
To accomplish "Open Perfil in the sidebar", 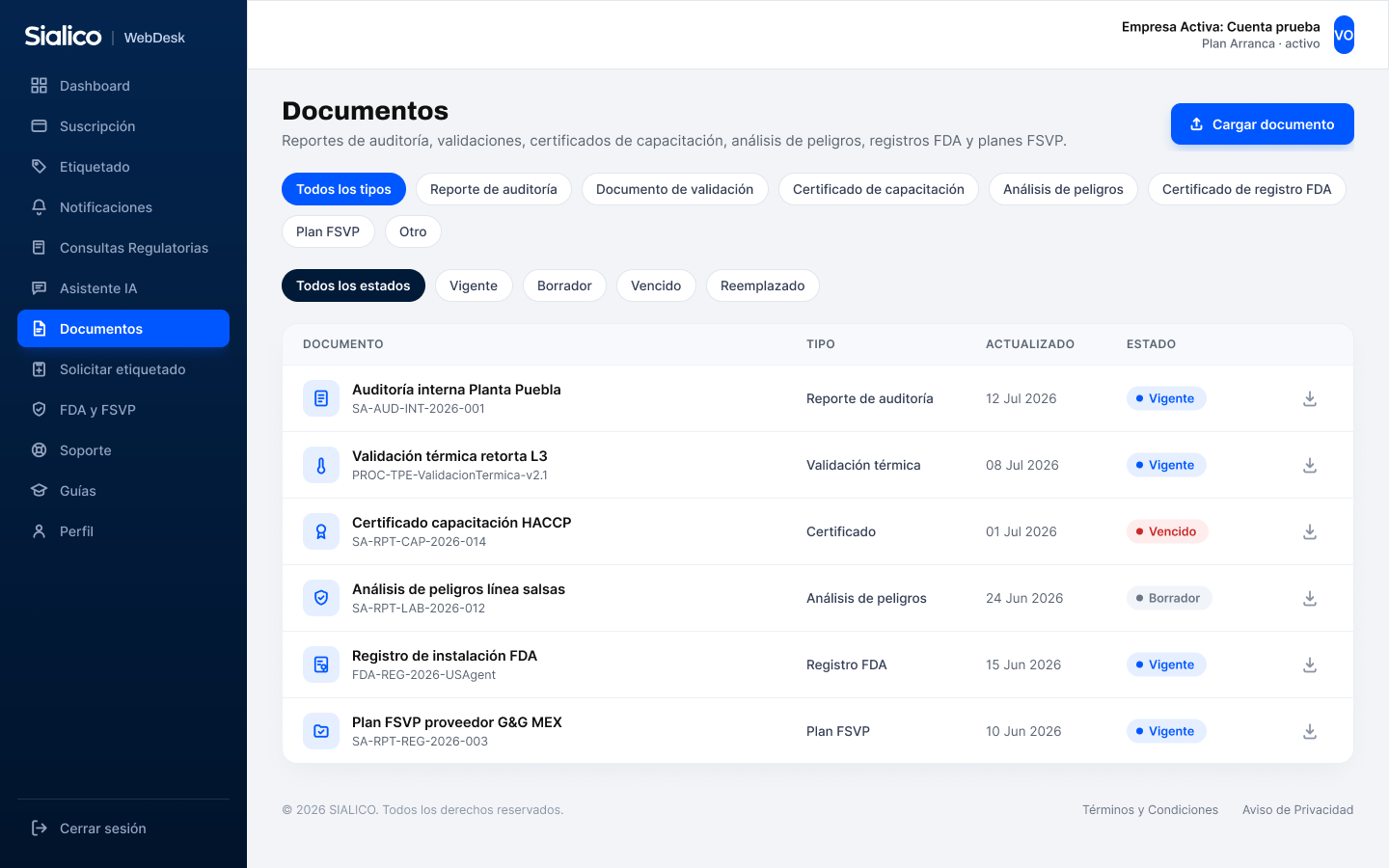I will tap(123, 531).
